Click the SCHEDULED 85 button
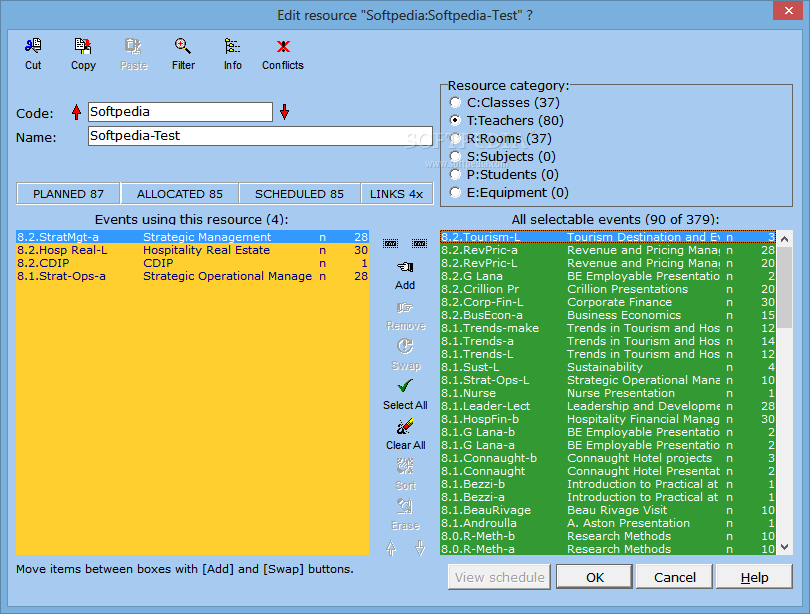Screen dimensions: 810x614 pyautogui.click(x=300, y=194)
